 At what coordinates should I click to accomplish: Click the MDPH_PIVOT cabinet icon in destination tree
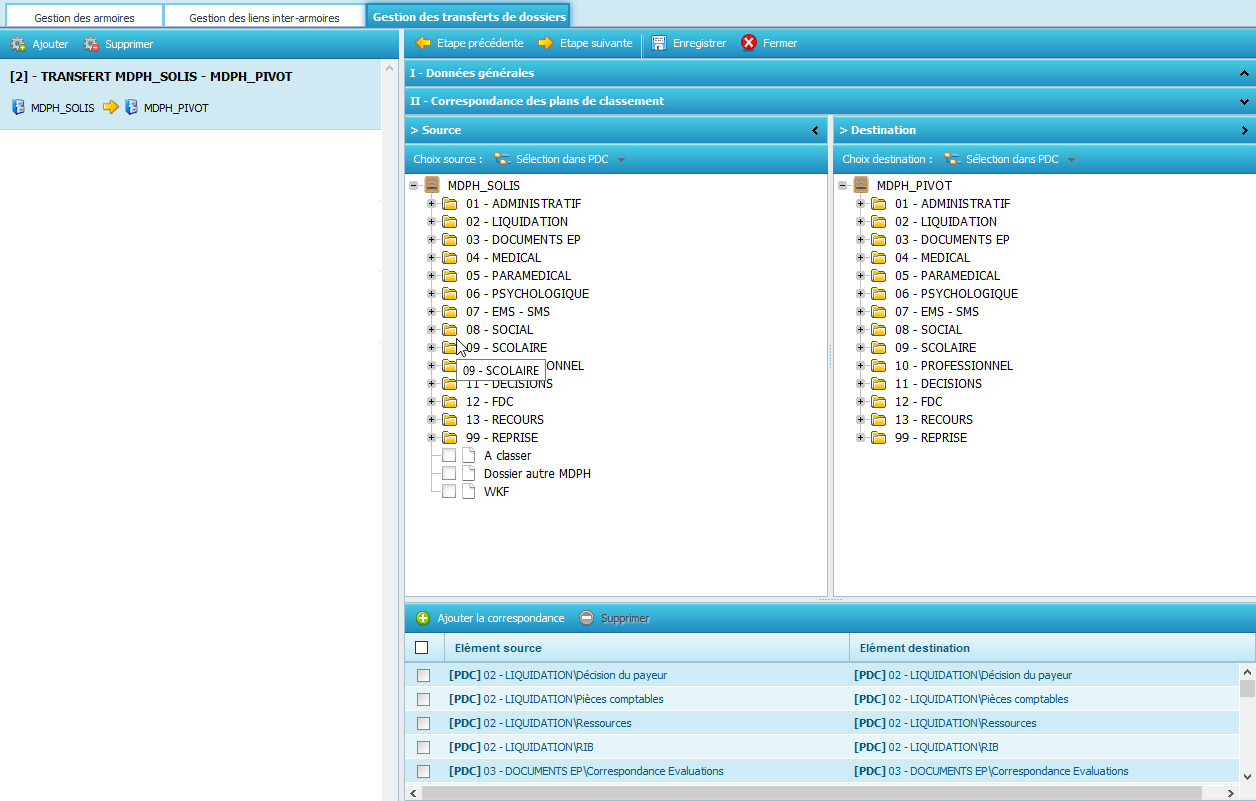[861, 185]
